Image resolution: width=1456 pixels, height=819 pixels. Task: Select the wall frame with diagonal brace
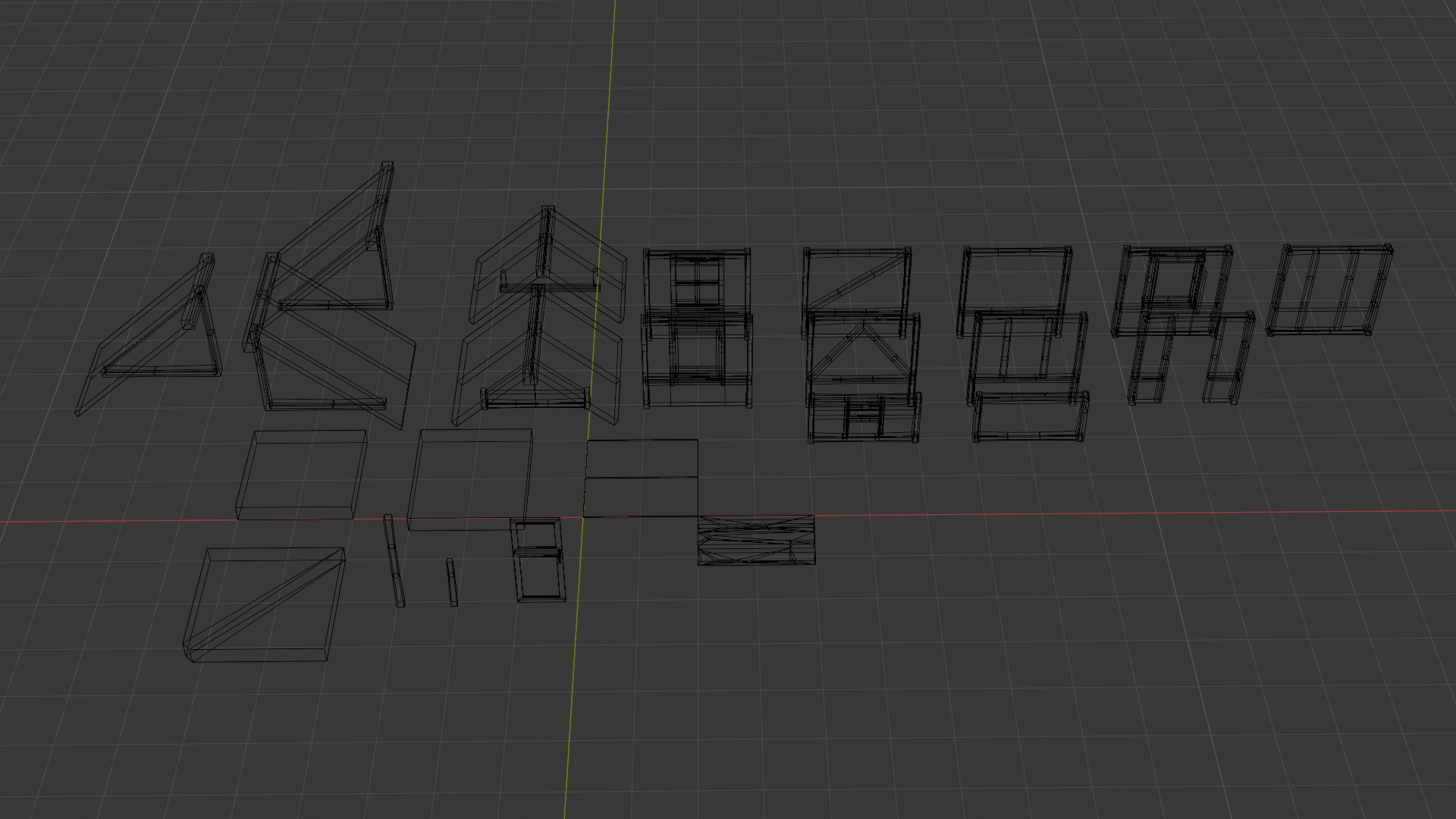pyautogui.click(x=857, y=282)
